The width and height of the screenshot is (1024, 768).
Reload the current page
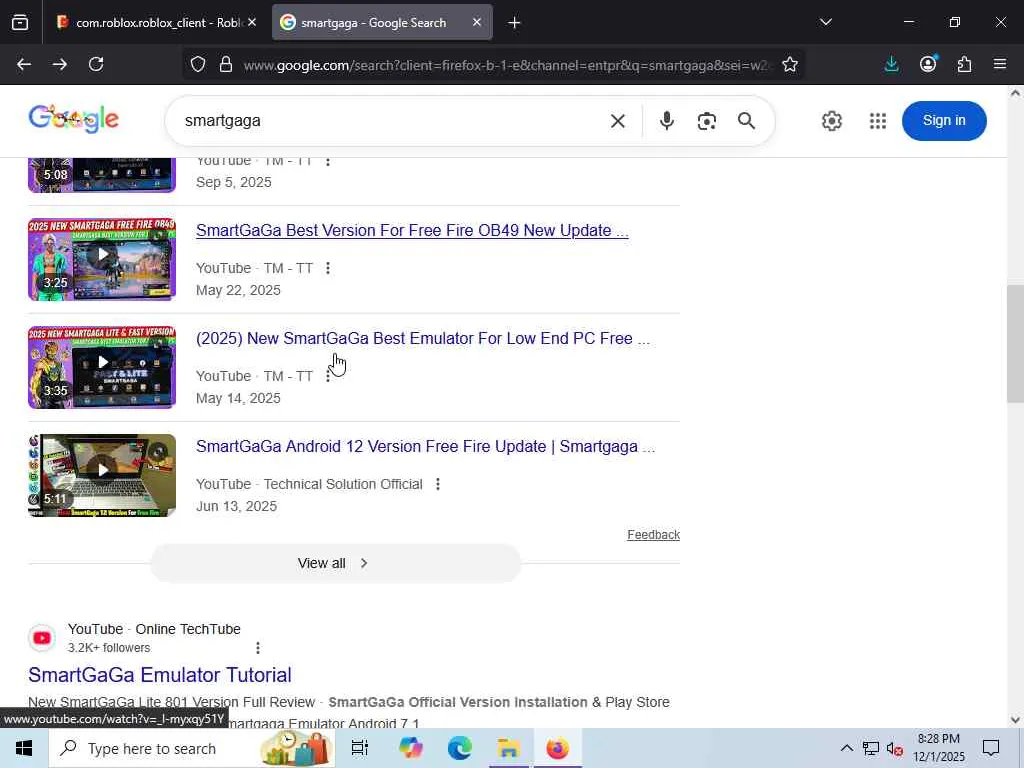pos(96,64)
